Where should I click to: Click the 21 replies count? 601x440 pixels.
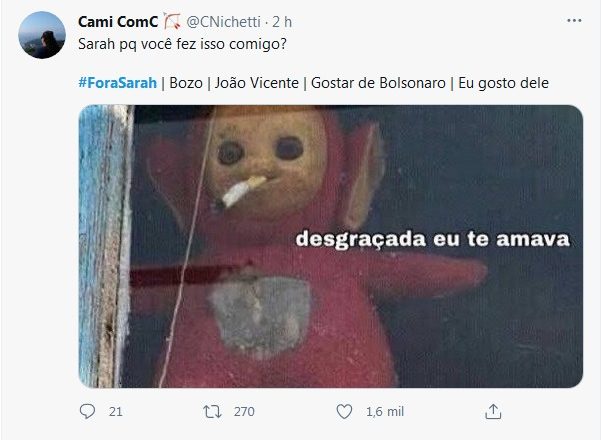pos(115,412)
